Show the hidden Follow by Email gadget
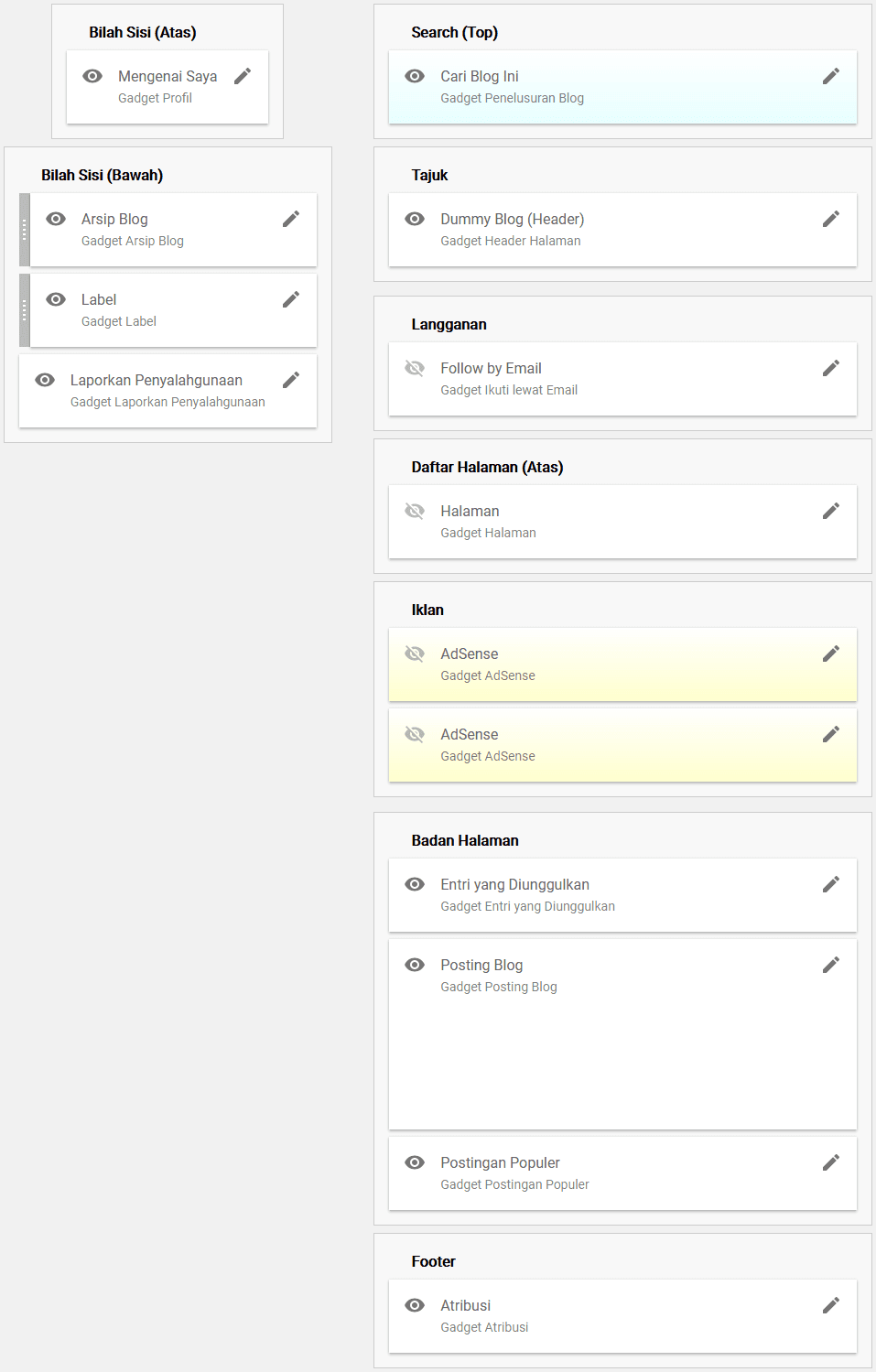Image resolution: width=876 pixels, height=1372 pixels. (x=415, y=368)
